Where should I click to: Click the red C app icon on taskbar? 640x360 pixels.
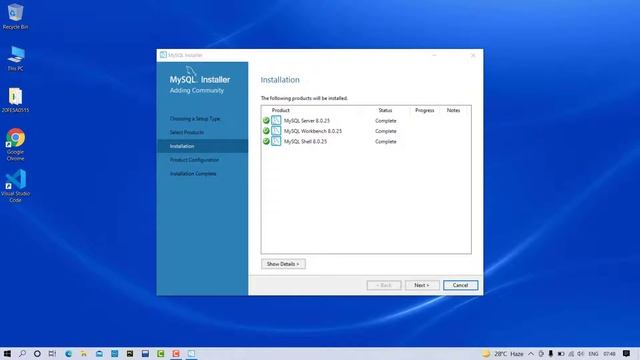click(176, 353)
